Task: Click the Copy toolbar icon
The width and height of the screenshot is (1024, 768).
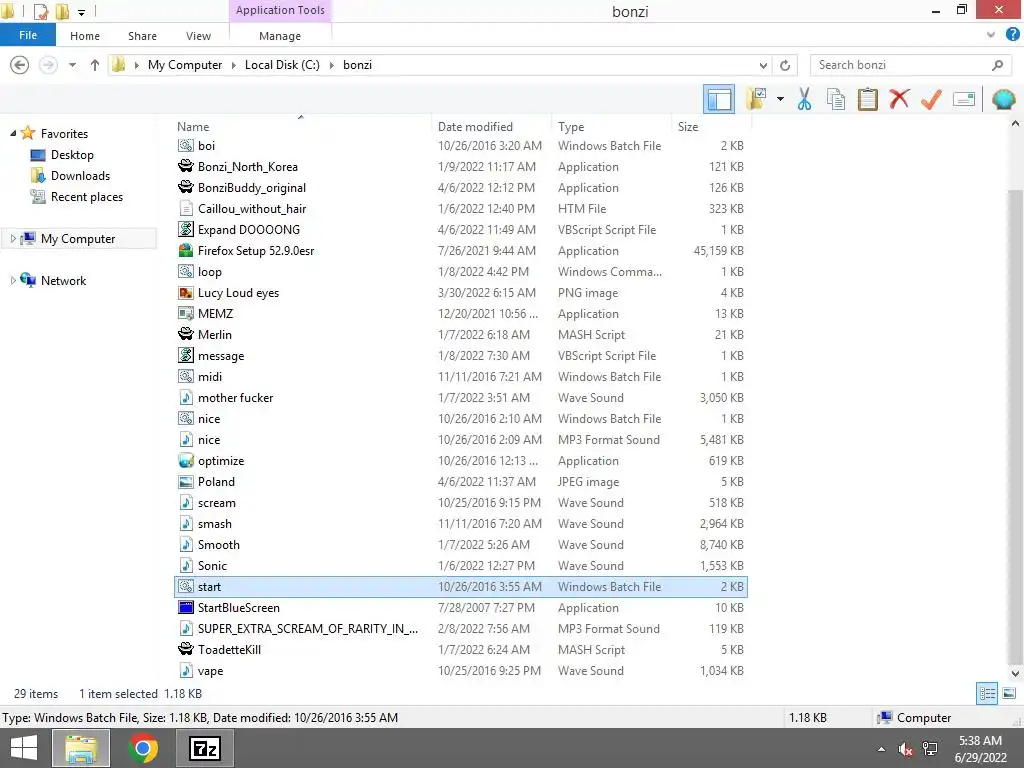Action: (836, 99)
